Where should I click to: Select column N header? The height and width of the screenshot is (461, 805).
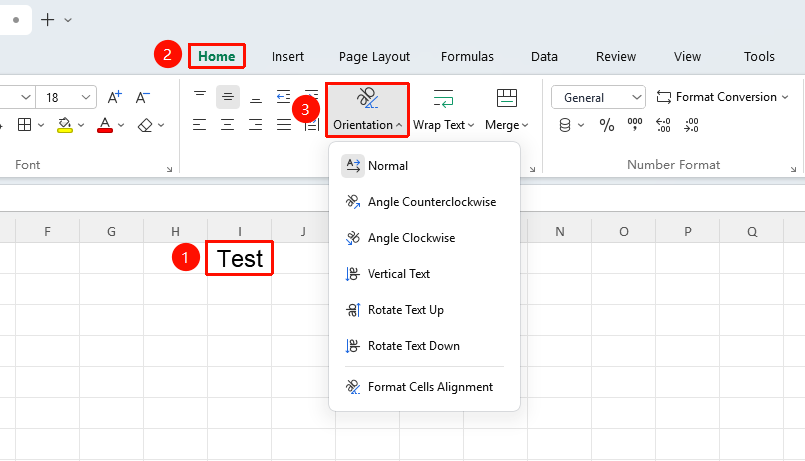[560, 232]
